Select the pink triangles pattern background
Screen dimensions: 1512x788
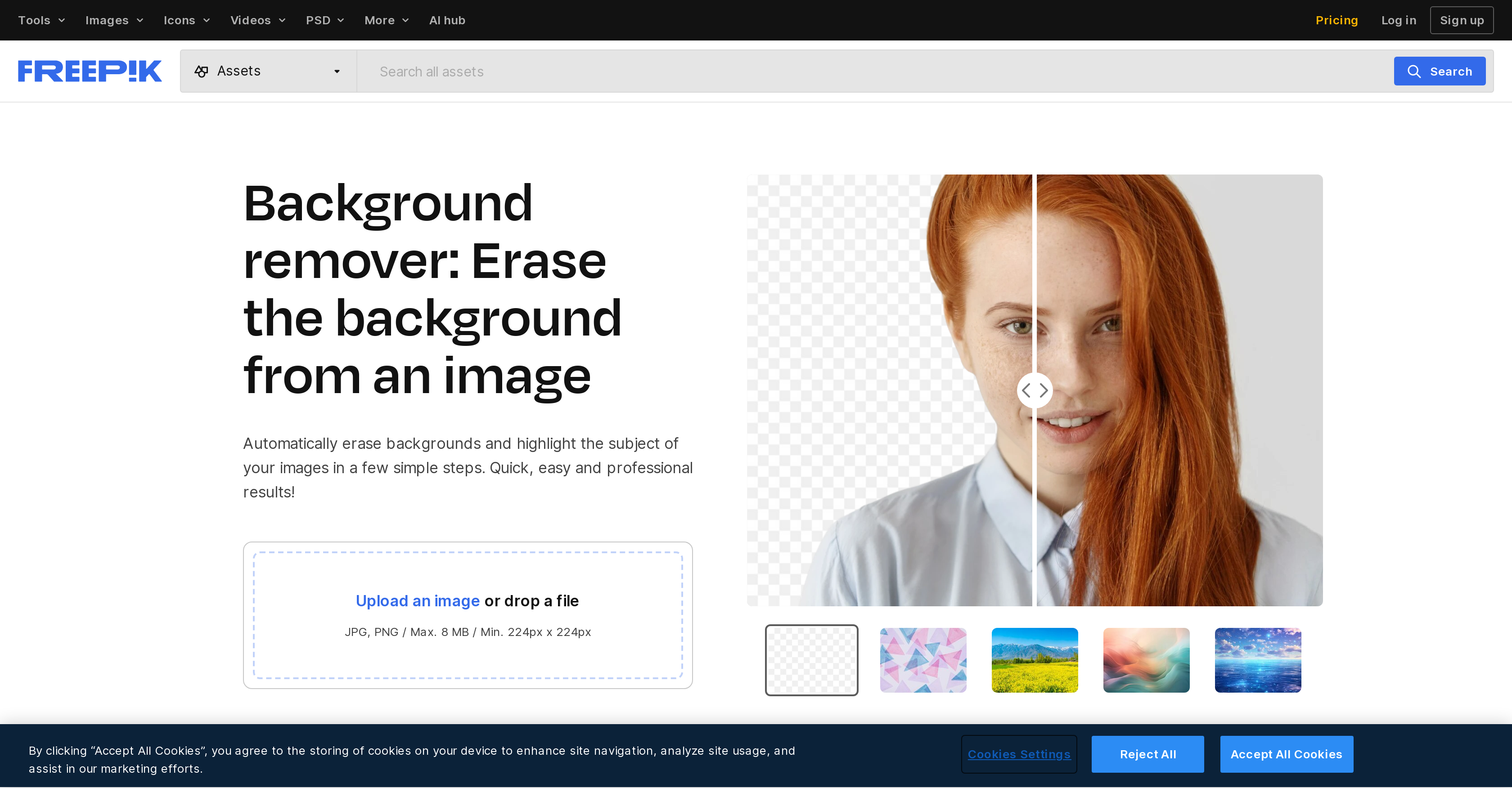coord(922,660)
